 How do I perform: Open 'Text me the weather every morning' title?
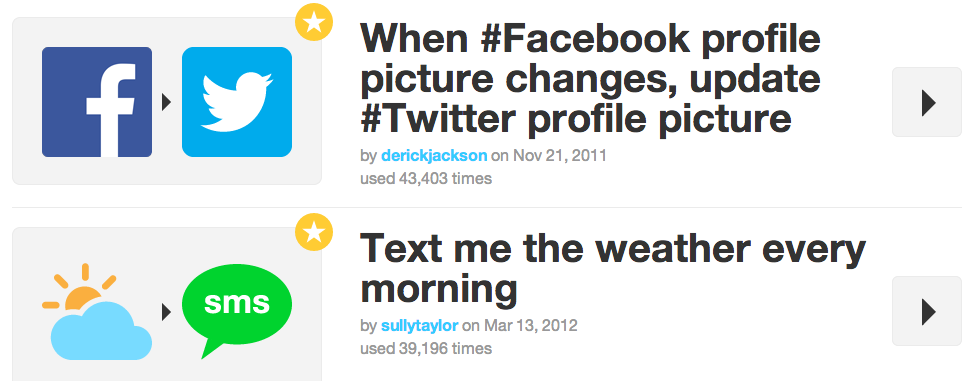612,268
